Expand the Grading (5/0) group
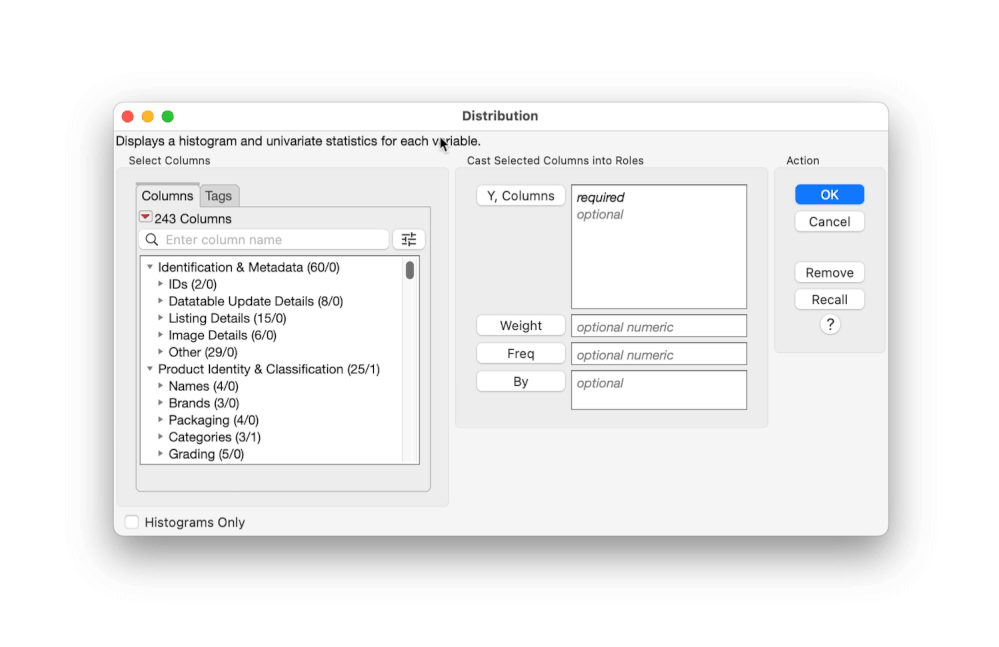 tap(161, 453)
